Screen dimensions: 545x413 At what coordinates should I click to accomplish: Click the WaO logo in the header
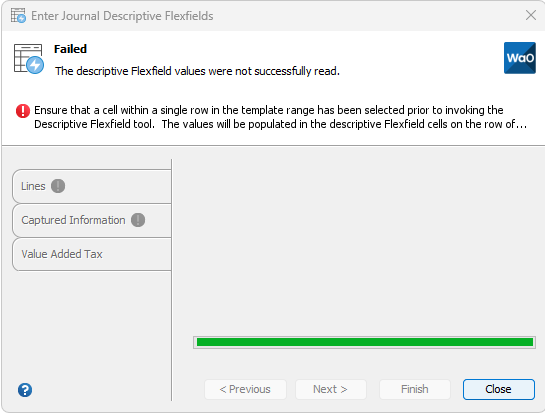[520, 58]
